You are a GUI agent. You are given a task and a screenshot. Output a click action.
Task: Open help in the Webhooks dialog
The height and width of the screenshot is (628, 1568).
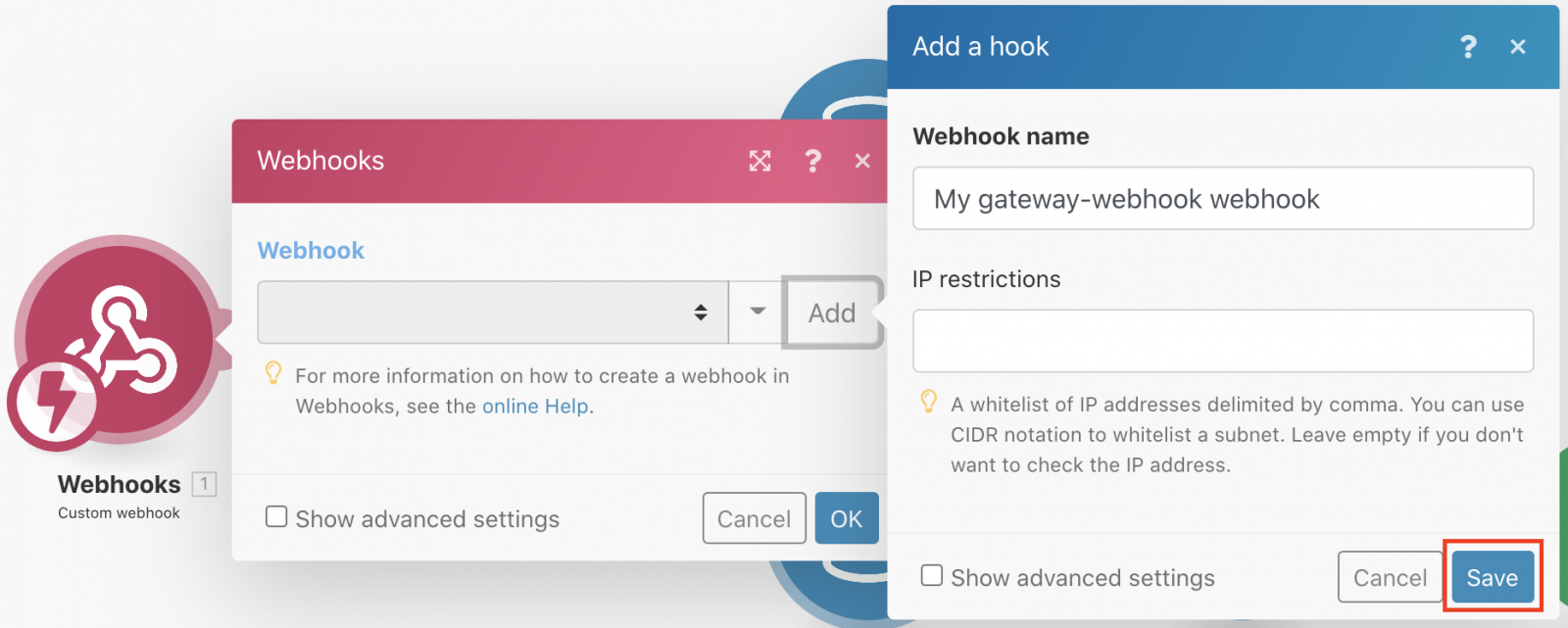[812, 161]
